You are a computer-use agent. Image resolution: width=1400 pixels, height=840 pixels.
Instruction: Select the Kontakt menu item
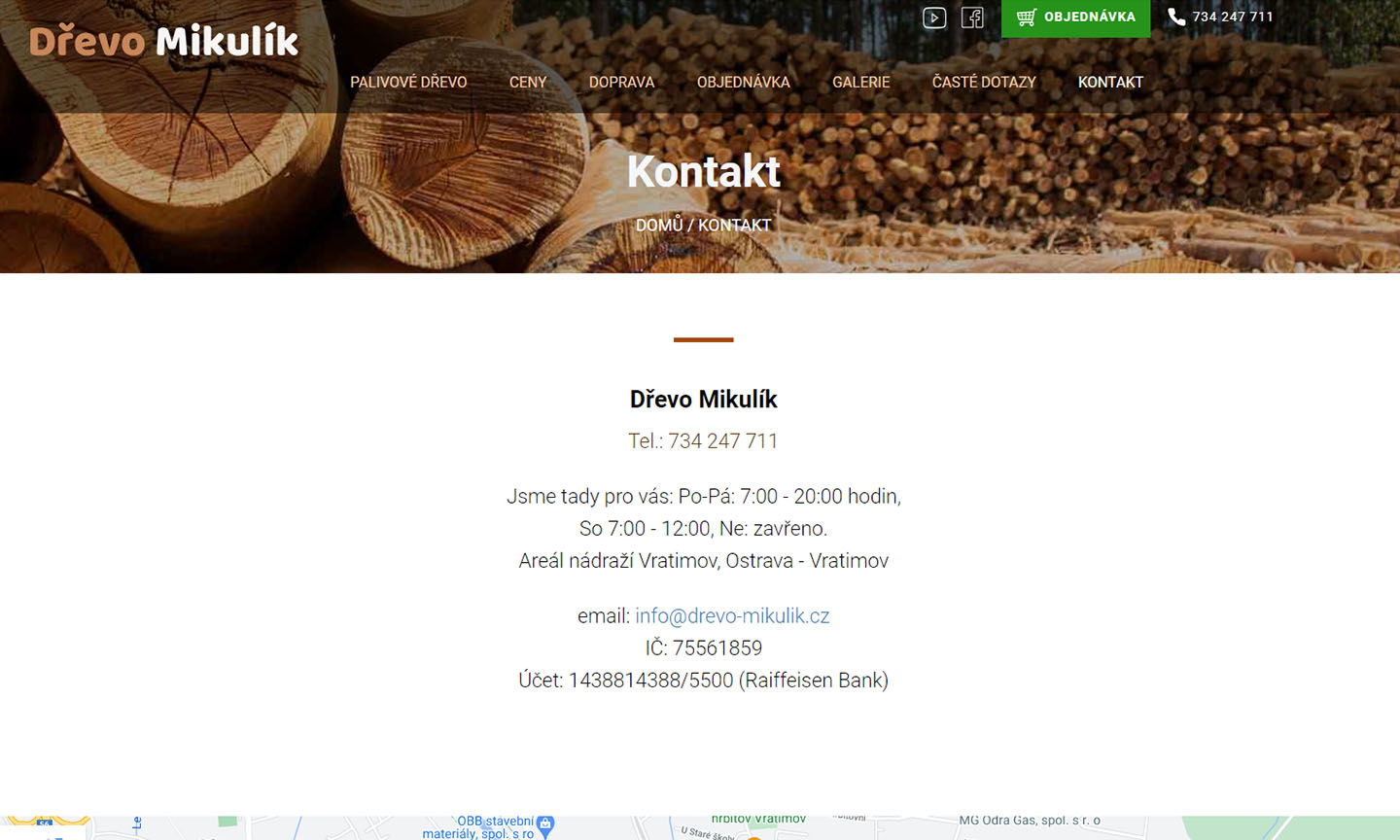coord(1110,82)
